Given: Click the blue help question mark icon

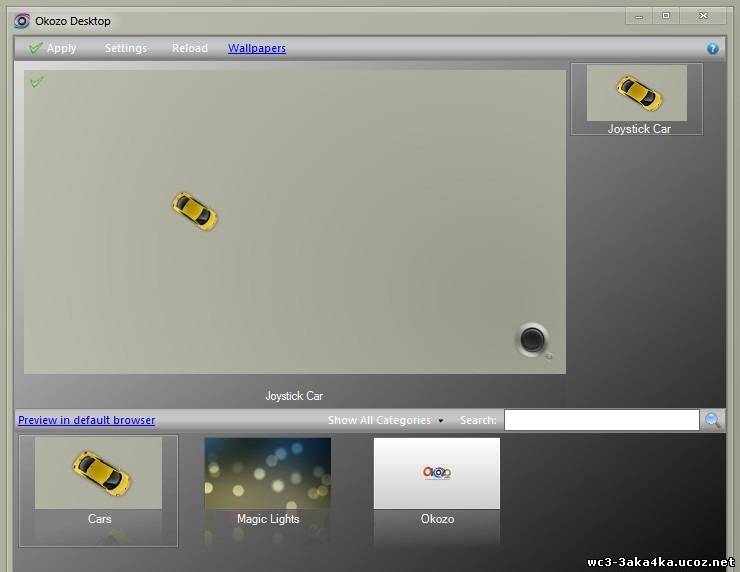Looking at the screenshot, I should (713, 48).
